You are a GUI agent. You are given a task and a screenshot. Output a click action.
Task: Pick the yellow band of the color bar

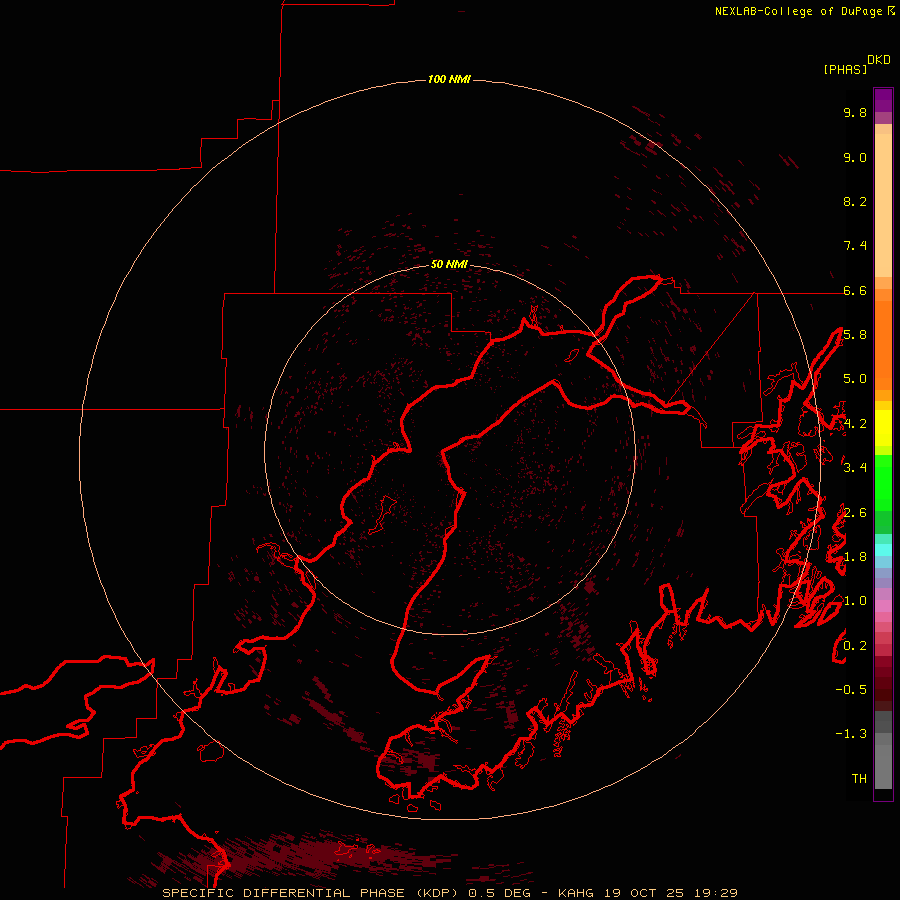(x=883, y=428)
